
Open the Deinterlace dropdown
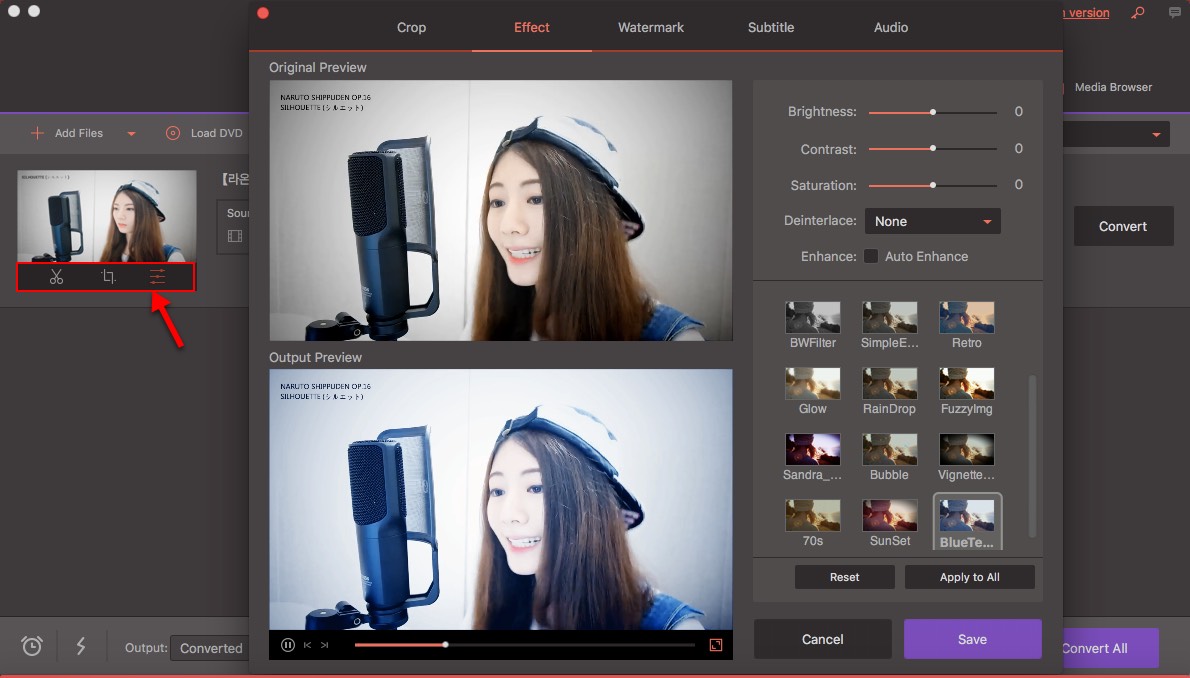pyautogui.click(x=932, y=221)
